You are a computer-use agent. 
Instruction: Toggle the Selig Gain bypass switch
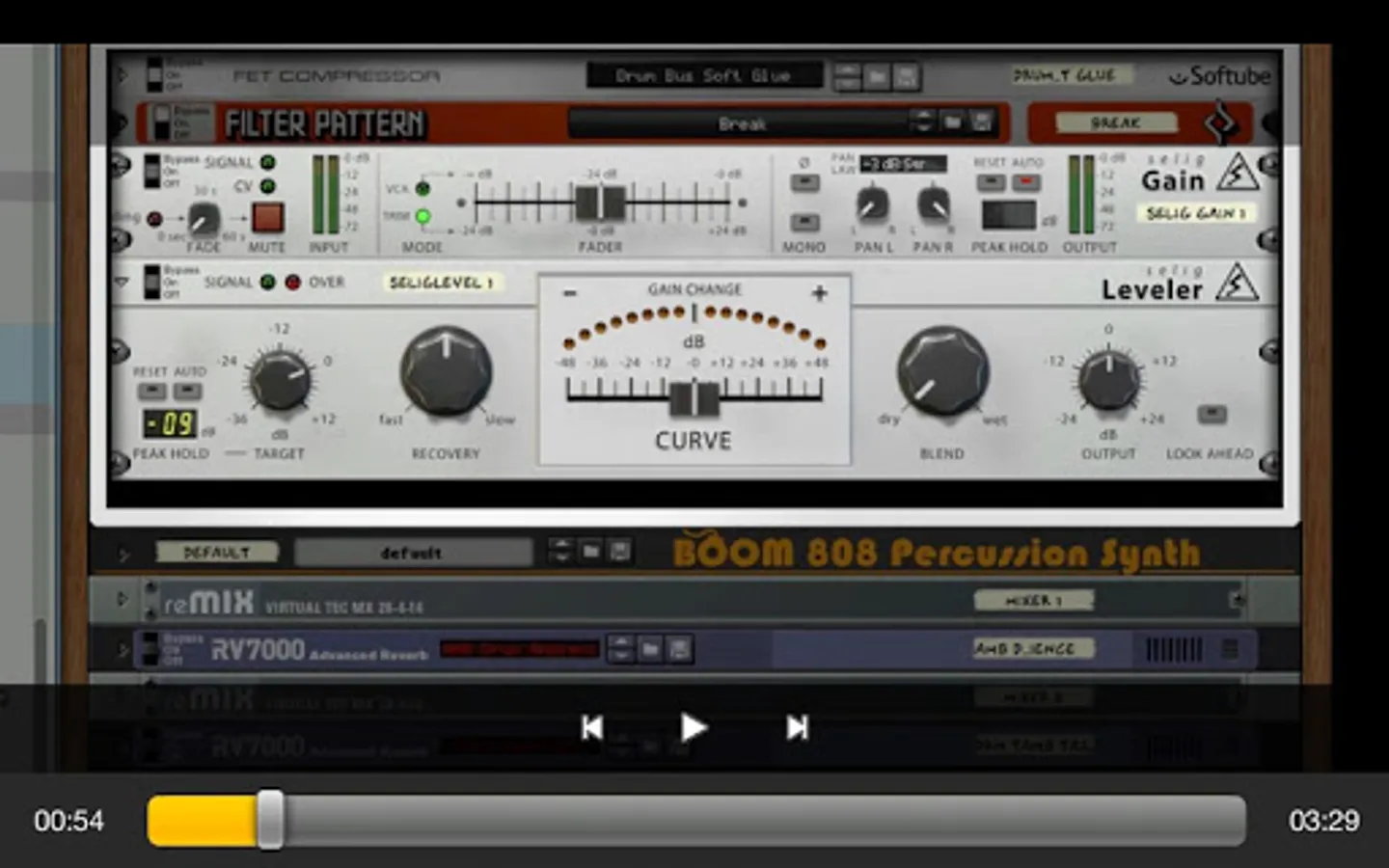coord(152,171)
